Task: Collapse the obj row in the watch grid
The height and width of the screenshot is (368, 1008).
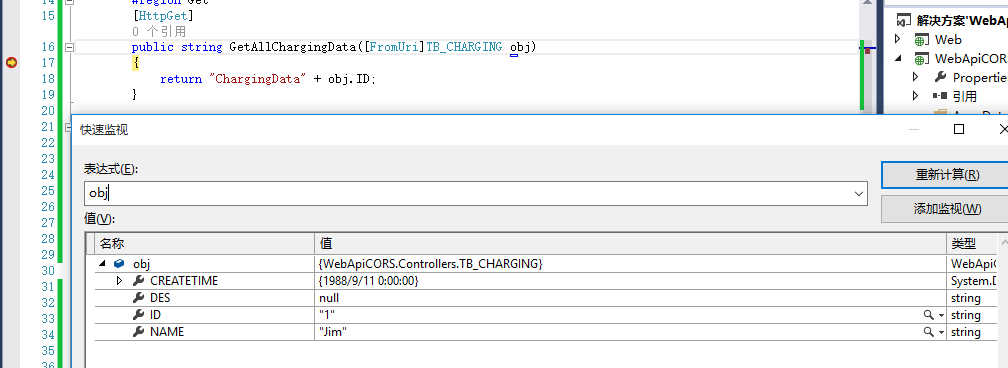Action: (103, 264)
